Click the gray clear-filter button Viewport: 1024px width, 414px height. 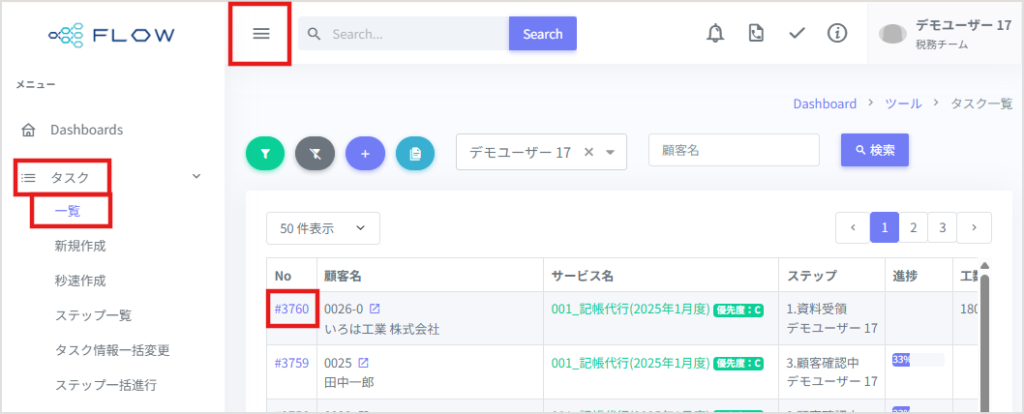315,153
